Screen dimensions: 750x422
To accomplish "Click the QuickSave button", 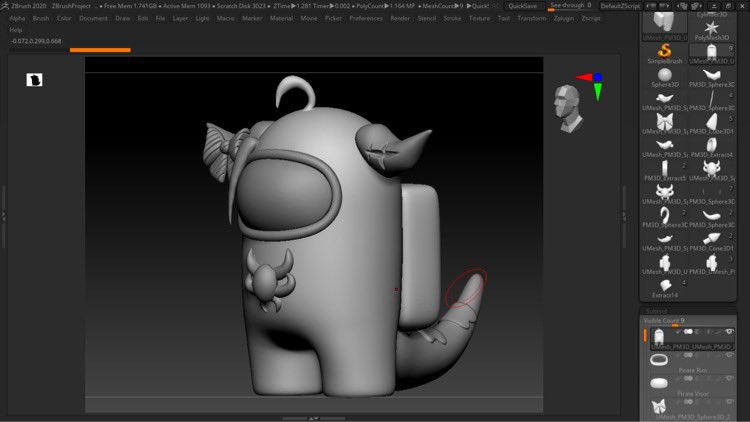I will point(522,6).
